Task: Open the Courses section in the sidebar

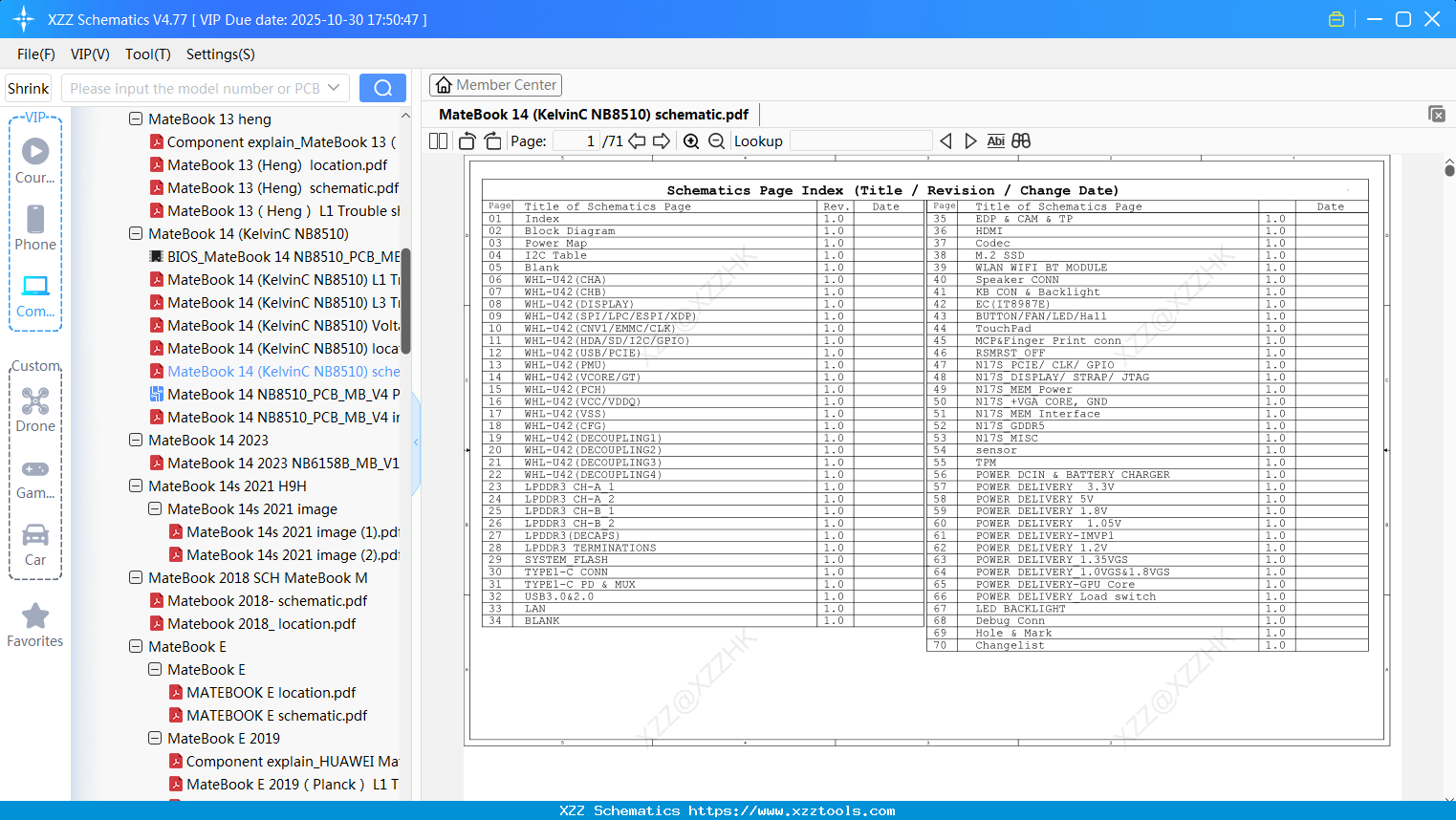Action: coord(35,162)
